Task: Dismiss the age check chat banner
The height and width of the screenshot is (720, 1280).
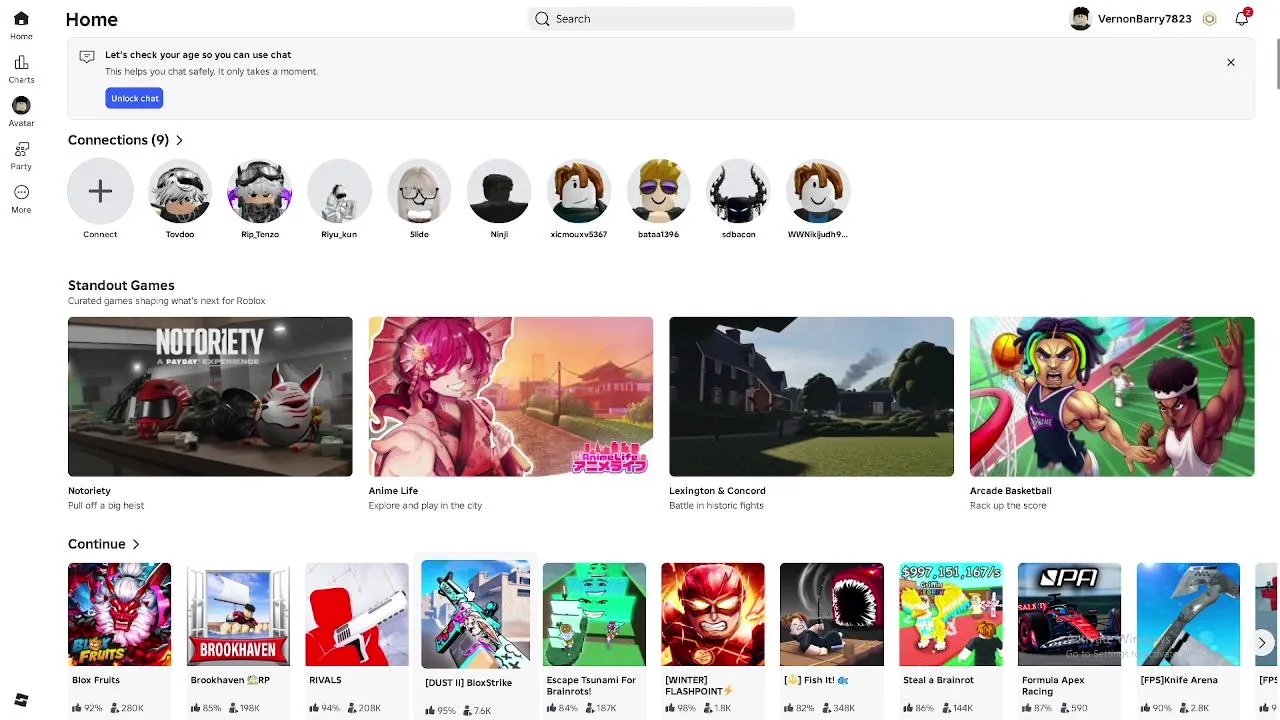Action: (x=1231, y=63)
